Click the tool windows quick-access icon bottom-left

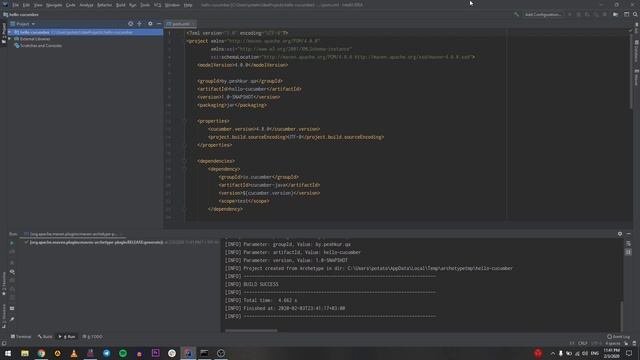pyautogui.click(x=4, y=344)
